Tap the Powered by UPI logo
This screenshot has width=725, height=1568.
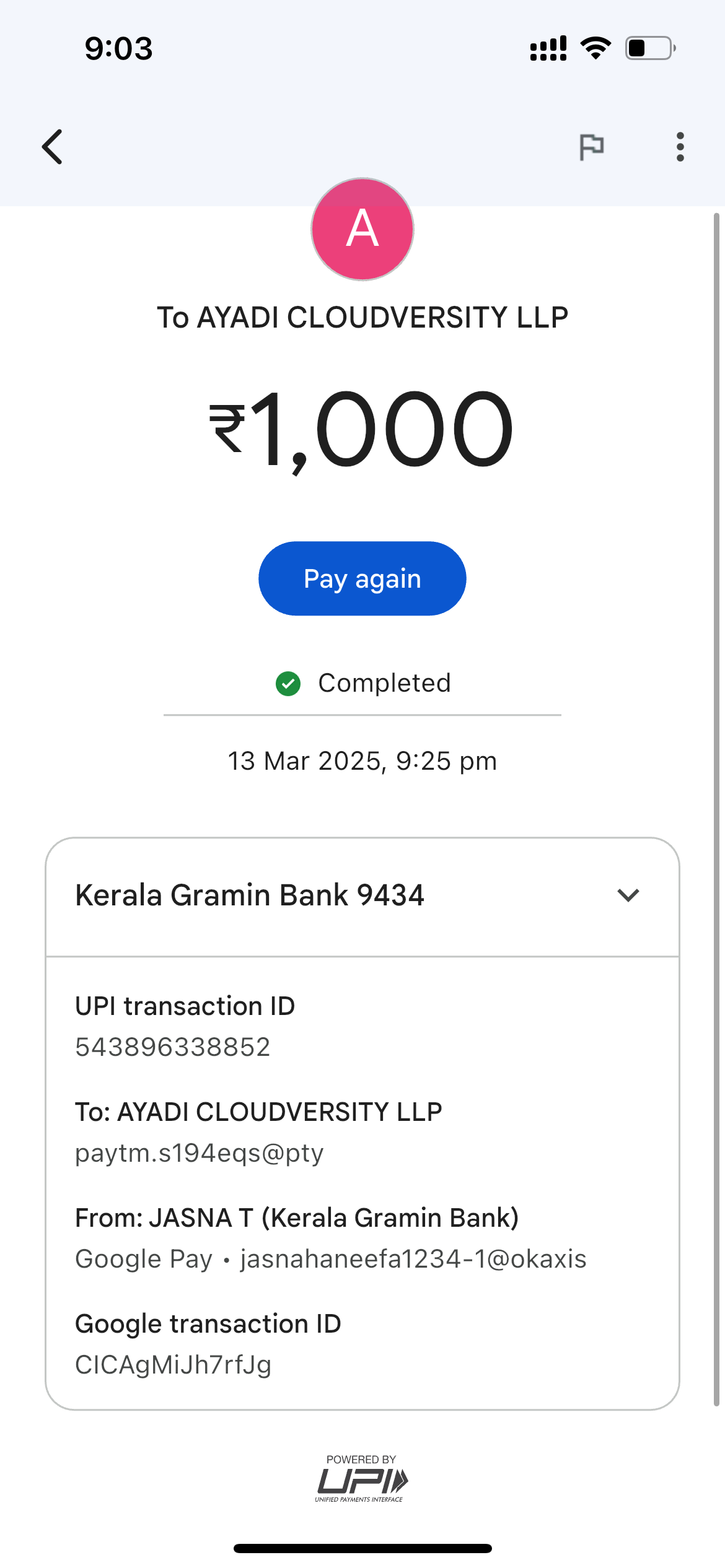click(x=362, y=1478)
